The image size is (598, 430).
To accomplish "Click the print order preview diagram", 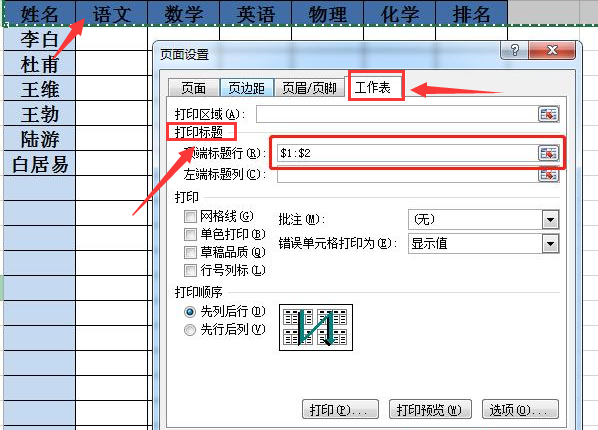I will pyautogui.click(x=316, y=327).
